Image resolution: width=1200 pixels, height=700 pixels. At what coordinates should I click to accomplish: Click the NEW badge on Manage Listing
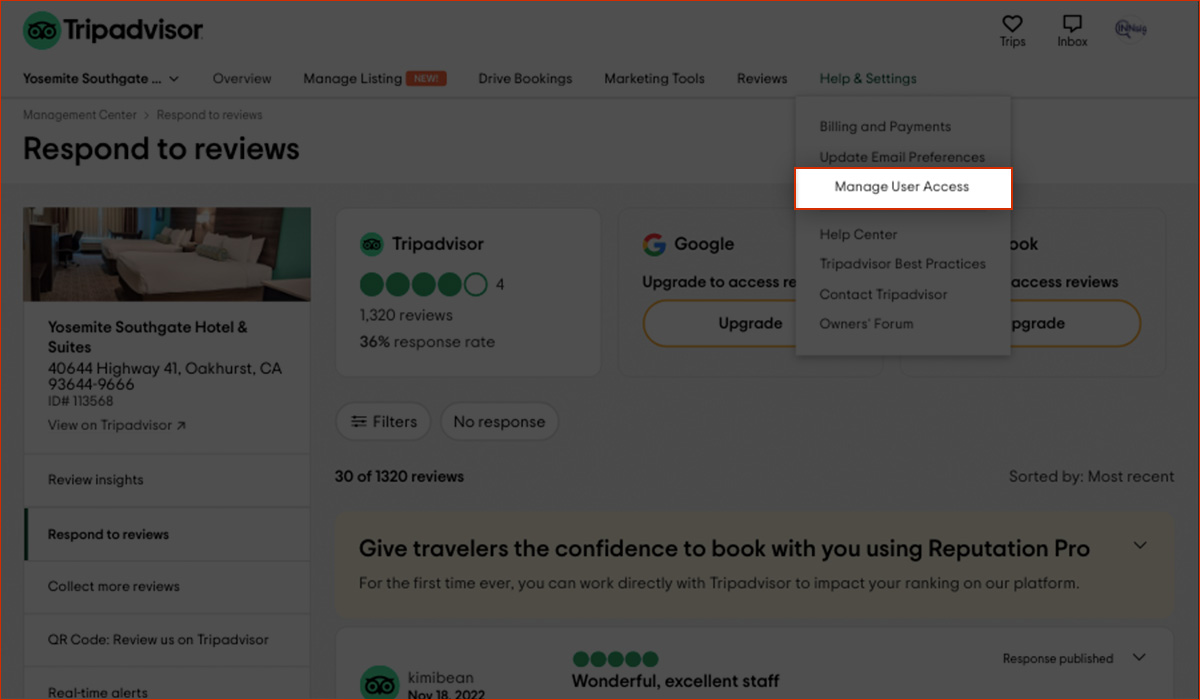[x=426, y=79]
